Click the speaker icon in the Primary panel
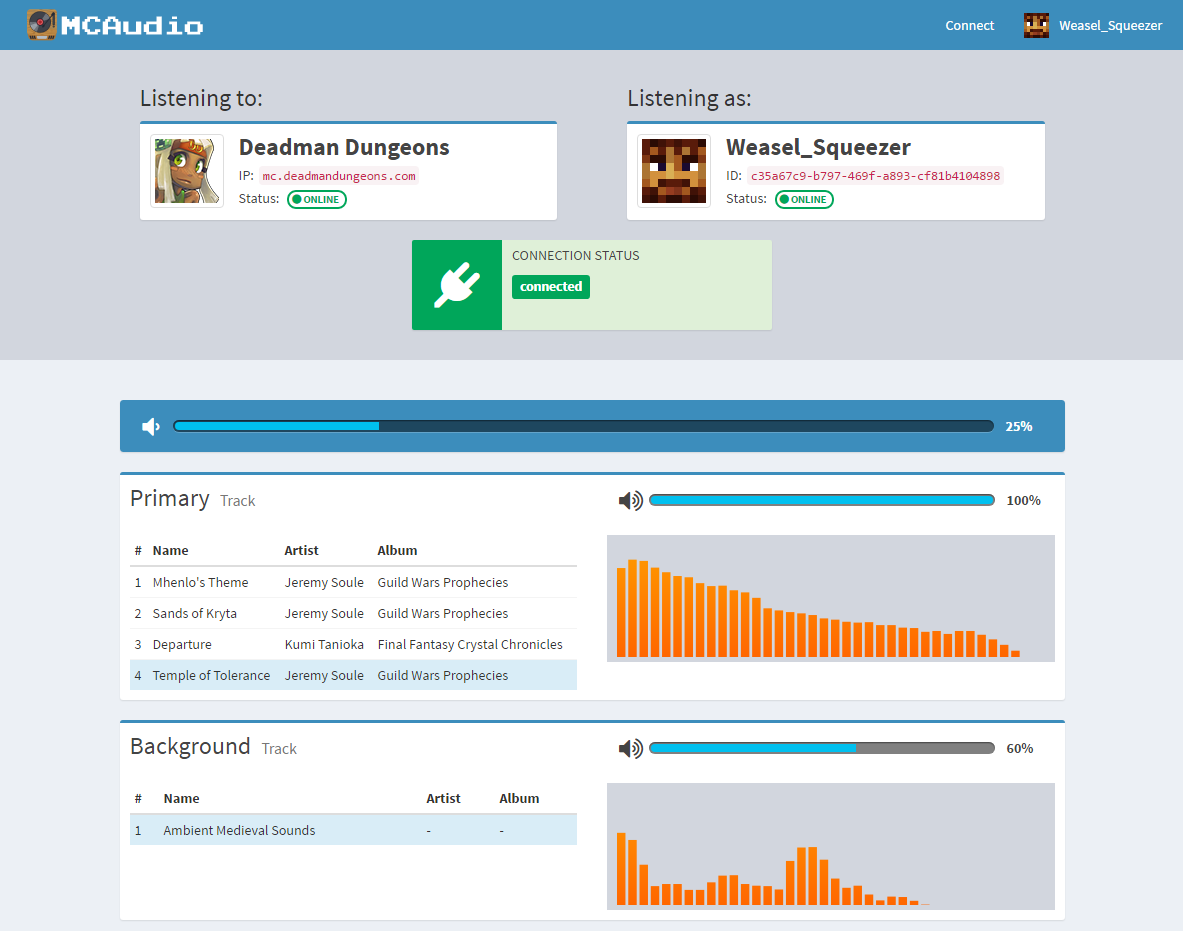1183x931 pixels. click(630, 500)
